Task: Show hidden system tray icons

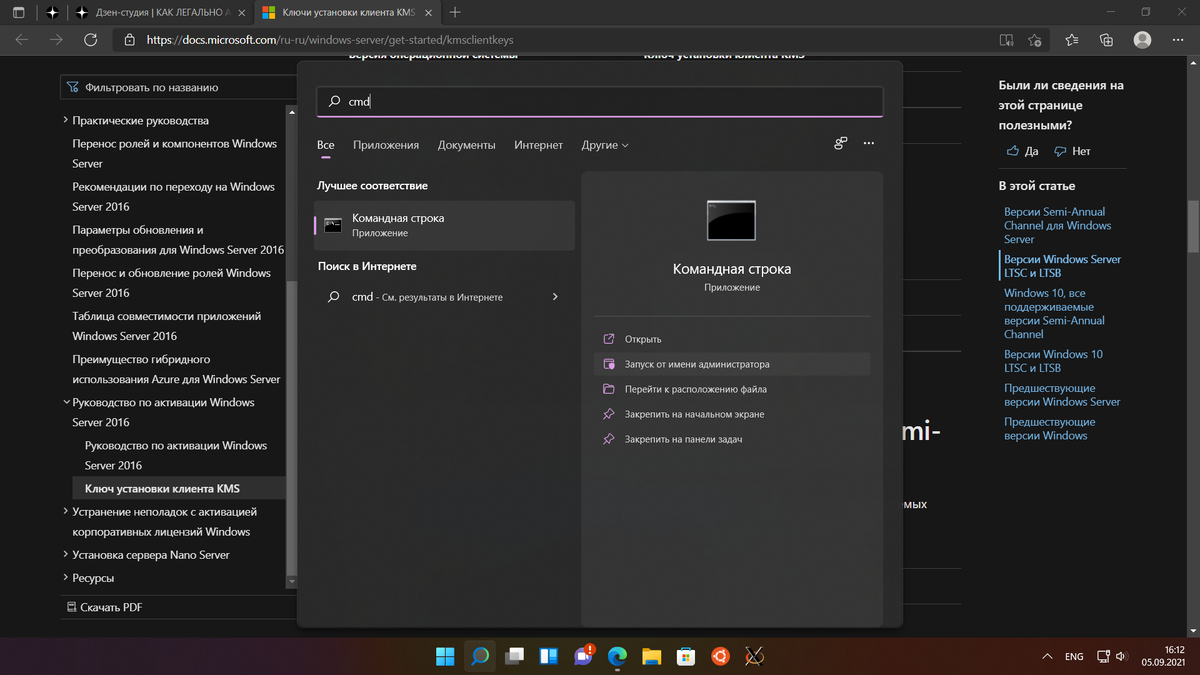Action: click(x=1047, y=657)
